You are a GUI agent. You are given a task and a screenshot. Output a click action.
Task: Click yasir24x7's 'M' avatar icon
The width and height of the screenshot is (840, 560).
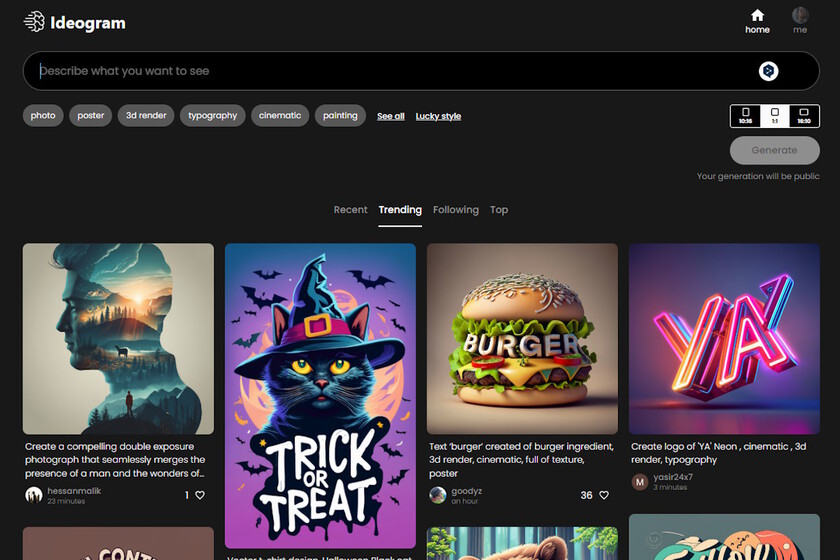tap(640, 482)
